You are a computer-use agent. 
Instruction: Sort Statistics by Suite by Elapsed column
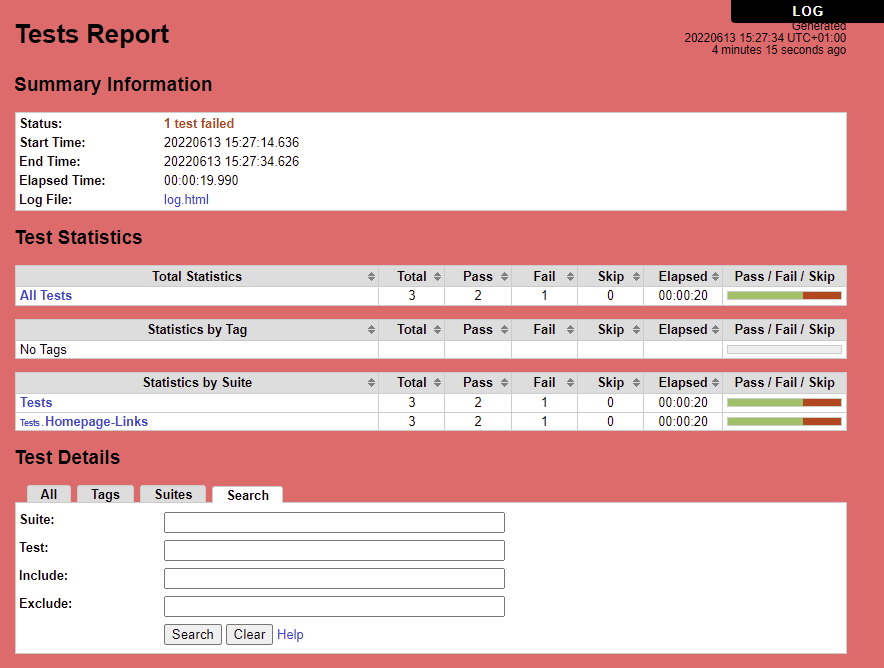683,383
